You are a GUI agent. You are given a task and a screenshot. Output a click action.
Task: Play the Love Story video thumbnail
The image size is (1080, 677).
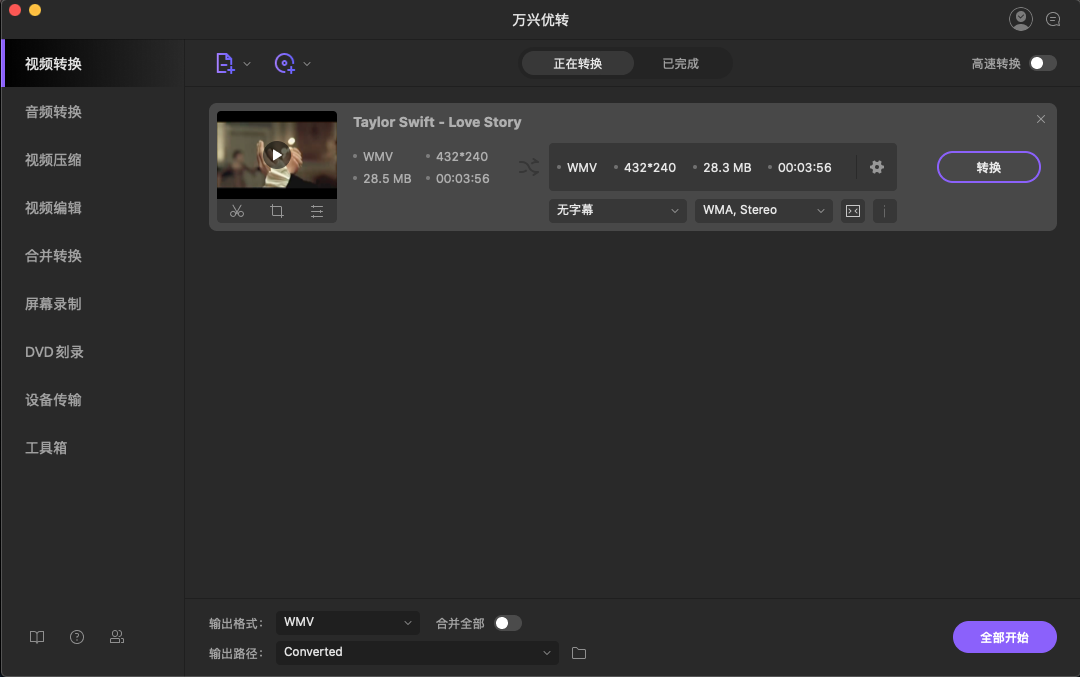point(276,154)
